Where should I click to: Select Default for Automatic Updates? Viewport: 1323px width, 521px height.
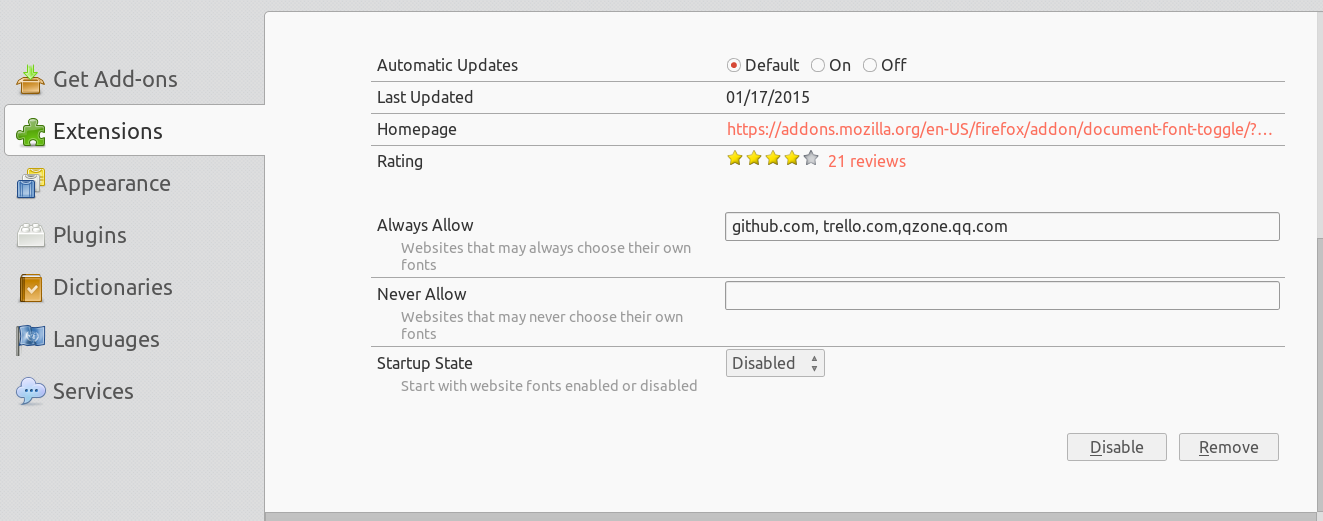pyautogui.click(x=763, y=65)
